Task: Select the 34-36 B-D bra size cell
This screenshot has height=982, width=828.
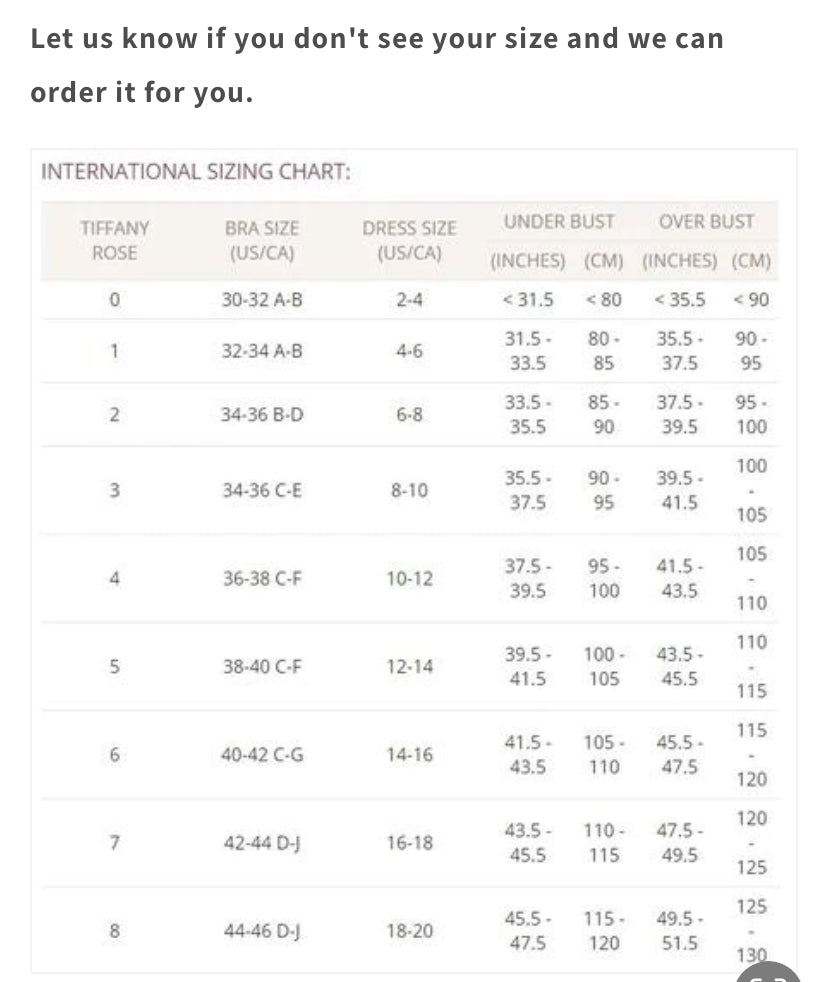Action: (x=262, y=414)
